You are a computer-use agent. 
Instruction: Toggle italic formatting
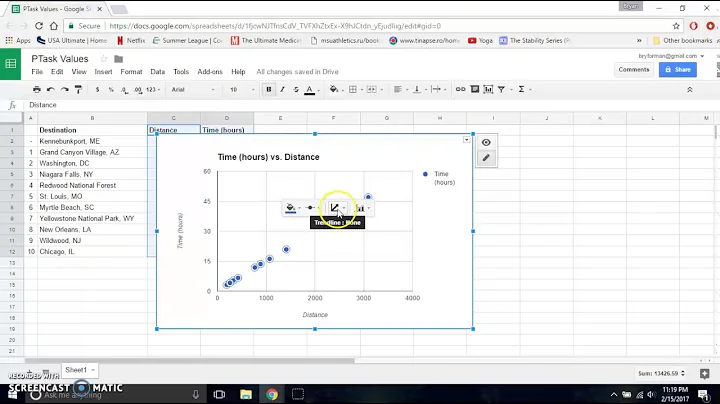click(282, 90)
